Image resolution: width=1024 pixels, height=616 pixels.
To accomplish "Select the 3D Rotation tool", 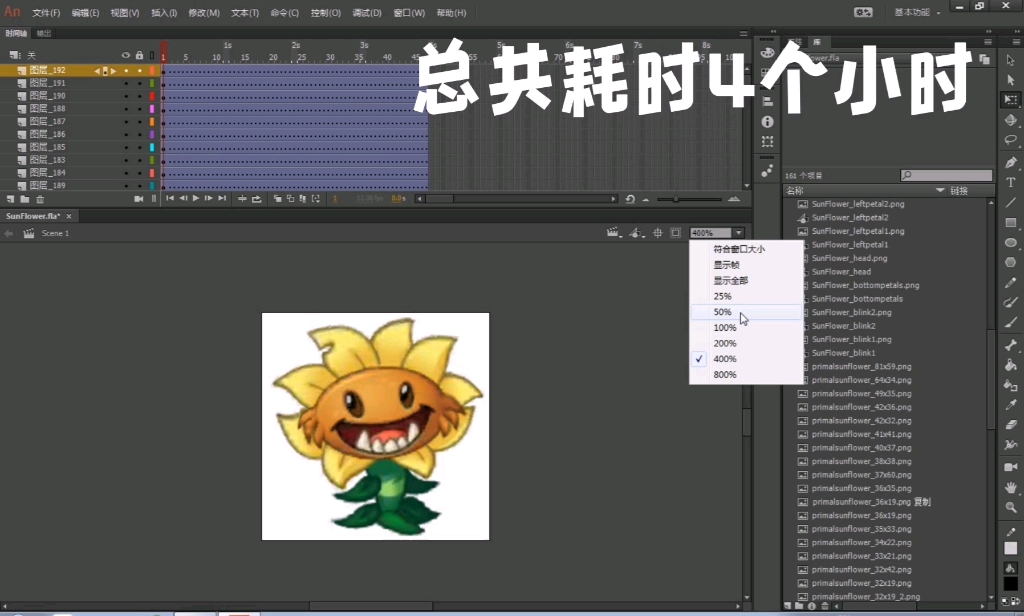I will pyautogui.click(x=1010, y=120).
